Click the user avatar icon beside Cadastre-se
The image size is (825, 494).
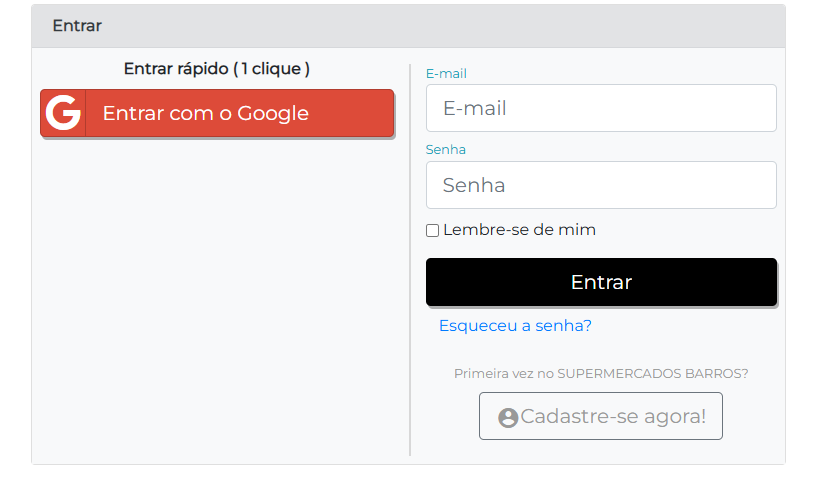508,417
